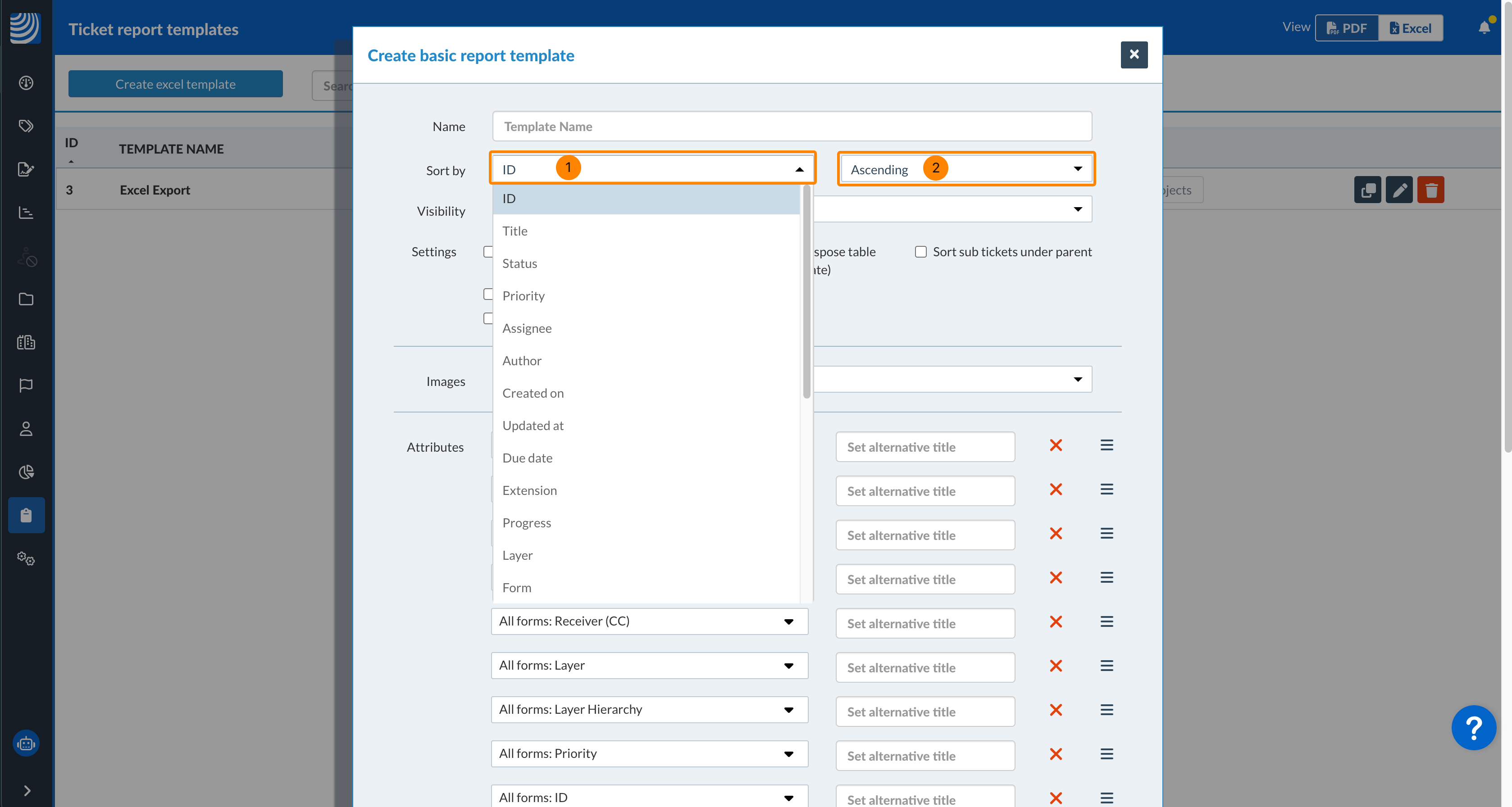Image resolution: width=1512 pixels, height=807 pixels.
Task: Use the drag handle of All forms: Layer
Action: coord(1107,666)
